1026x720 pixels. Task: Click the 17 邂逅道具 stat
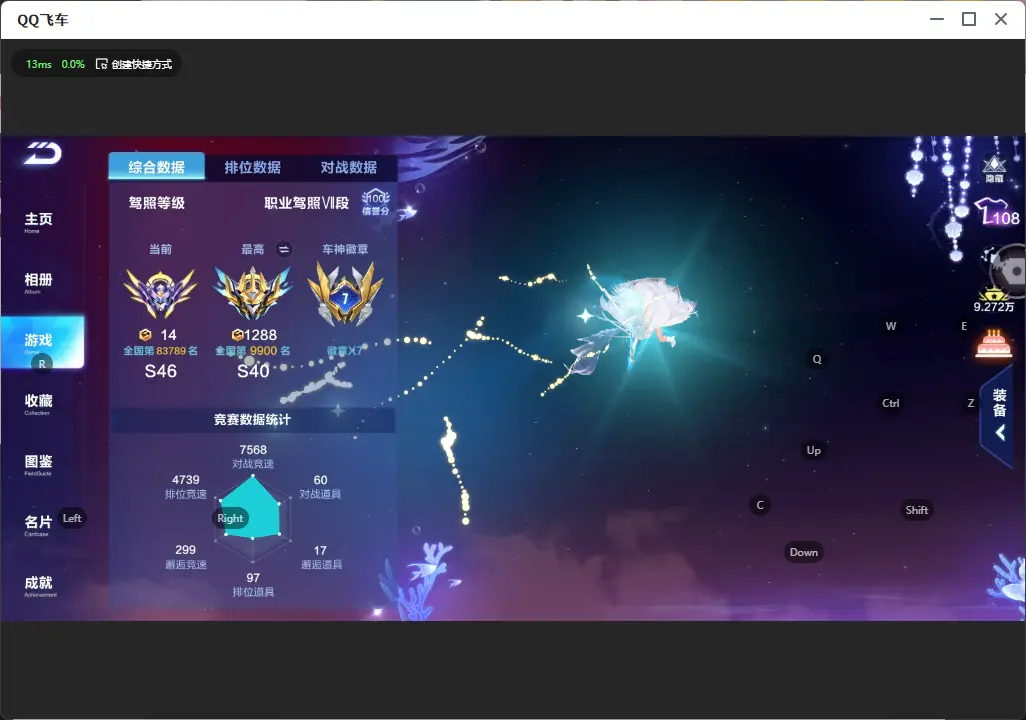pyautogui.click(x=321, y=557)
